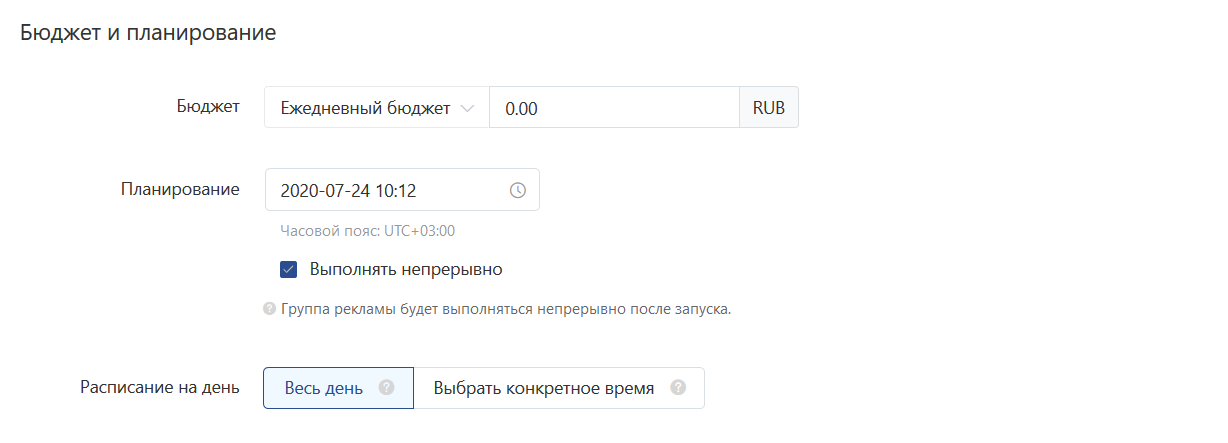Image resolution: width=1228 pixels, height=443 pixels.
Task: Toggle the Выполнять непрерывно checkbox
Action: tap(289, 269)
